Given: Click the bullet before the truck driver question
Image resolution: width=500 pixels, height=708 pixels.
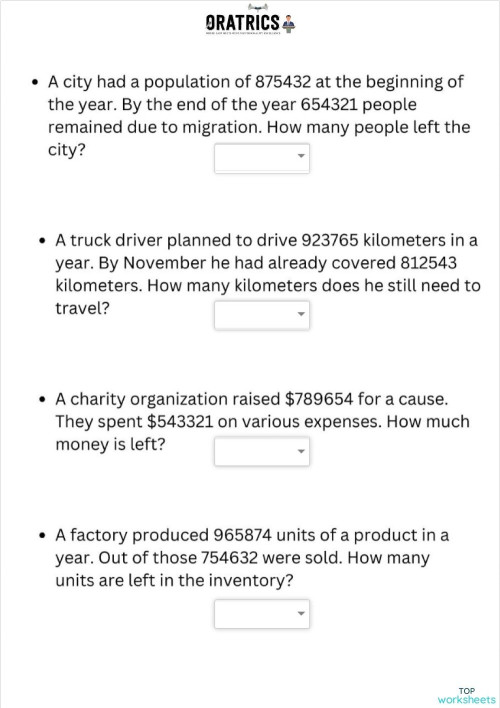Looking at the screenshot, I should tap(42, 241).
